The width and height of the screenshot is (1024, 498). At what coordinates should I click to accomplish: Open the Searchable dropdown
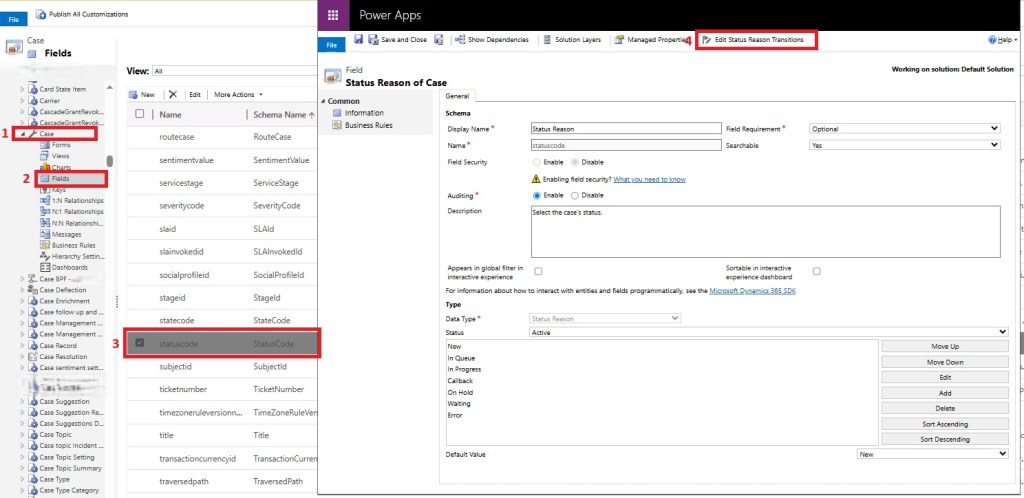pyautogui.click(x=904, y=144)
